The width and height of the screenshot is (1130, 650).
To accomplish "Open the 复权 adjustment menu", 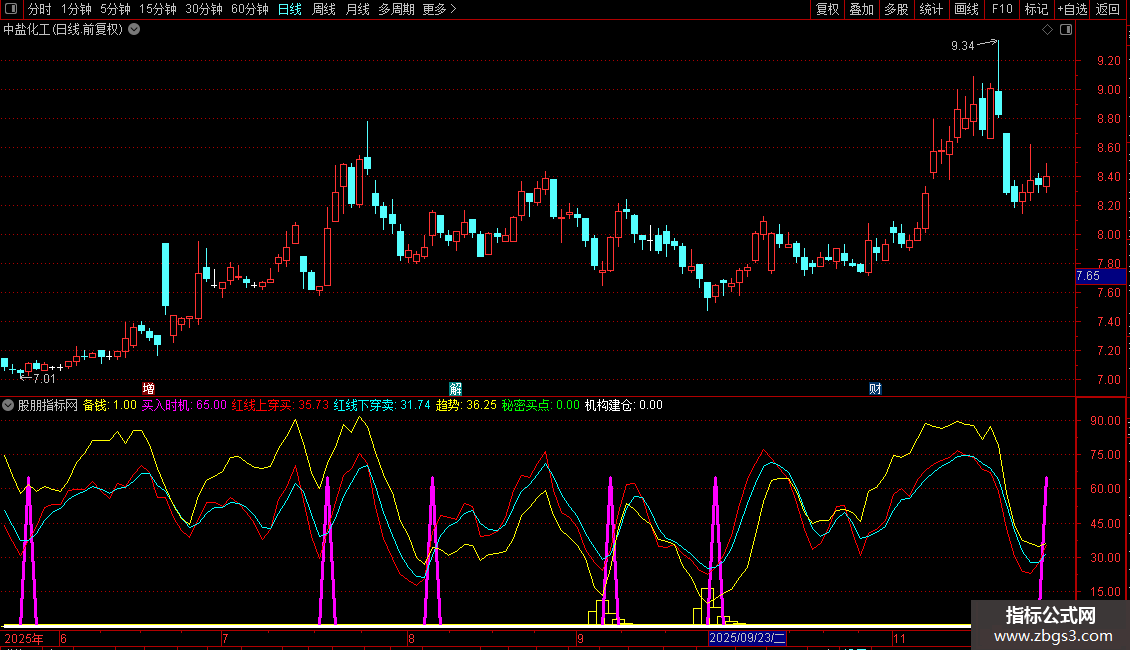I will pyautogui.click(x=827, y=9).
